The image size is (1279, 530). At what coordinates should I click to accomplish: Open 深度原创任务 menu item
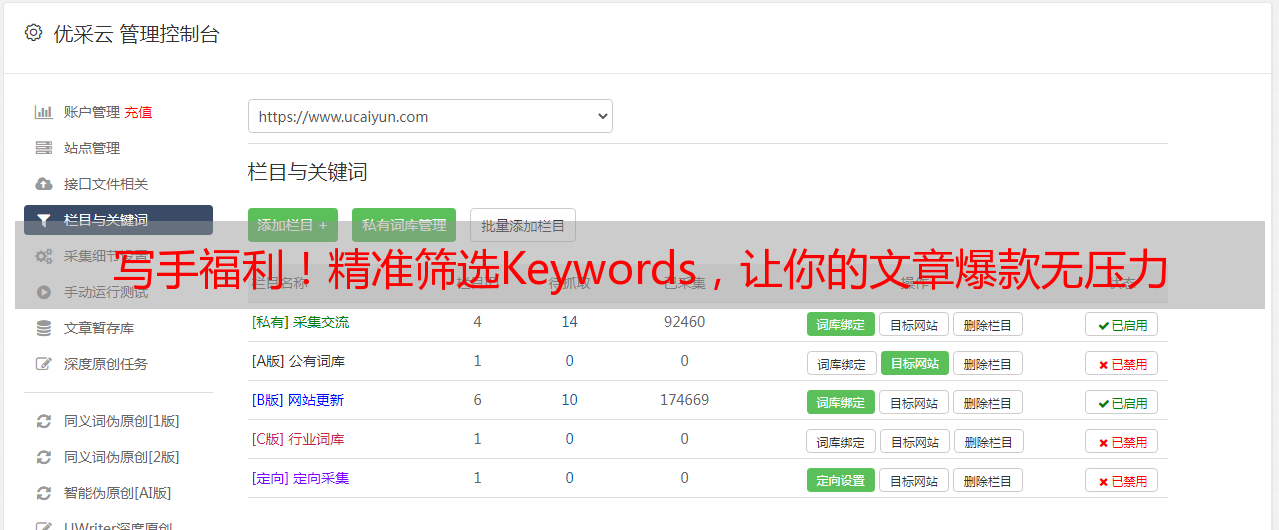(106, 364)
